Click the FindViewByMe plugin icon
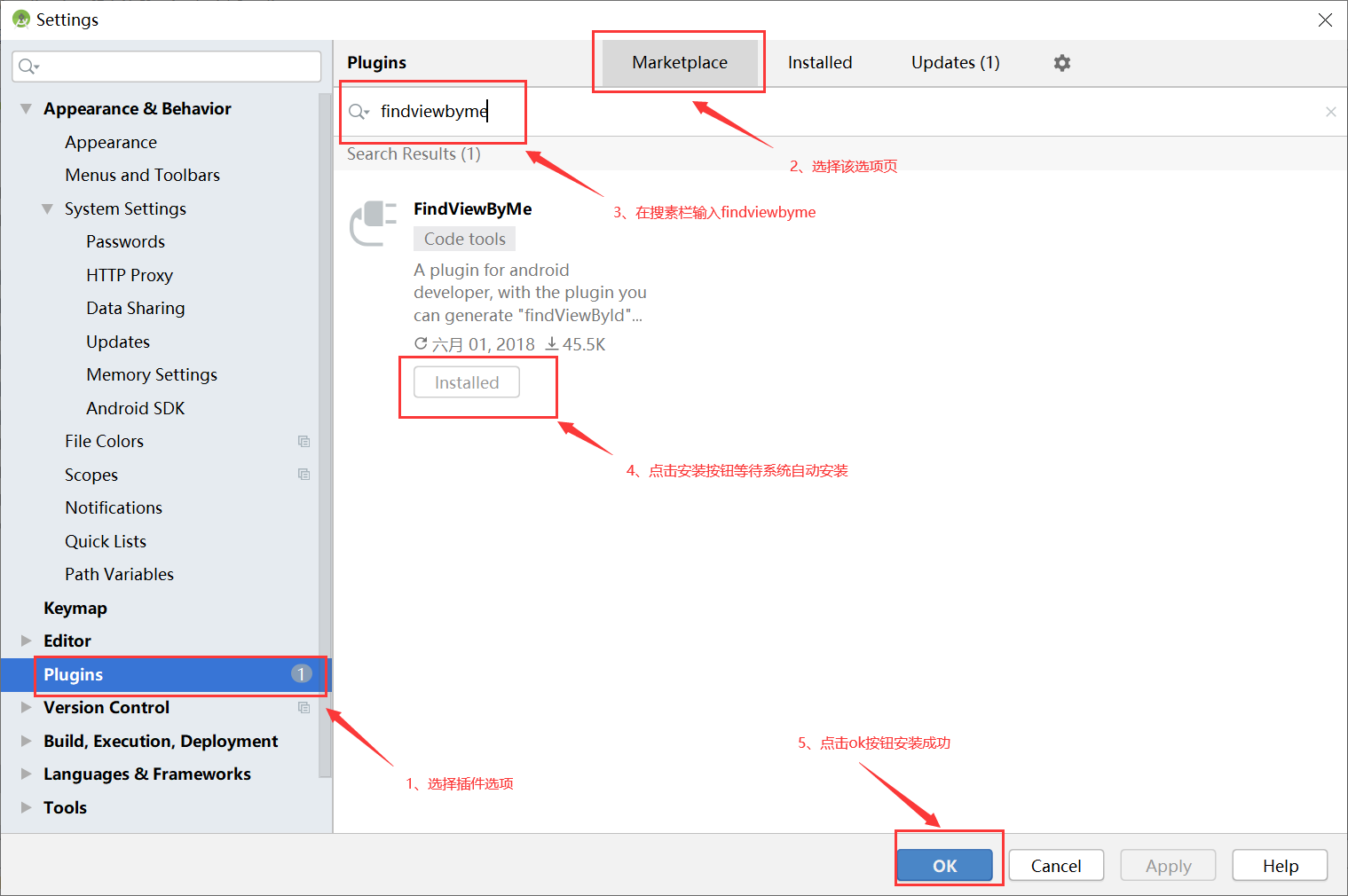Viewport: 1348px width, 896px height. click(373, 224)
